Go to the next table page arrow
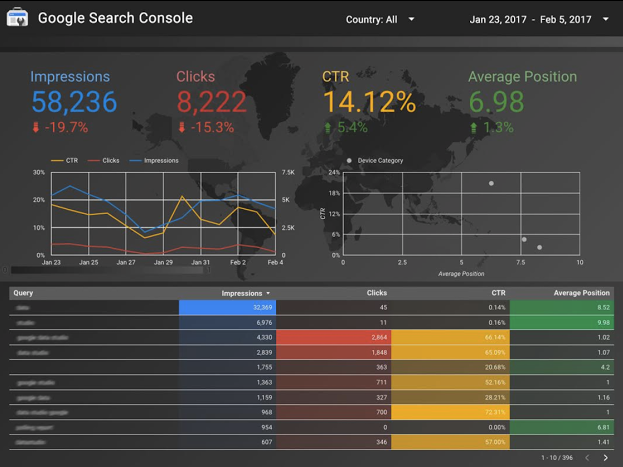Screen dimensions: 623x467 click(x=606, y=458)
